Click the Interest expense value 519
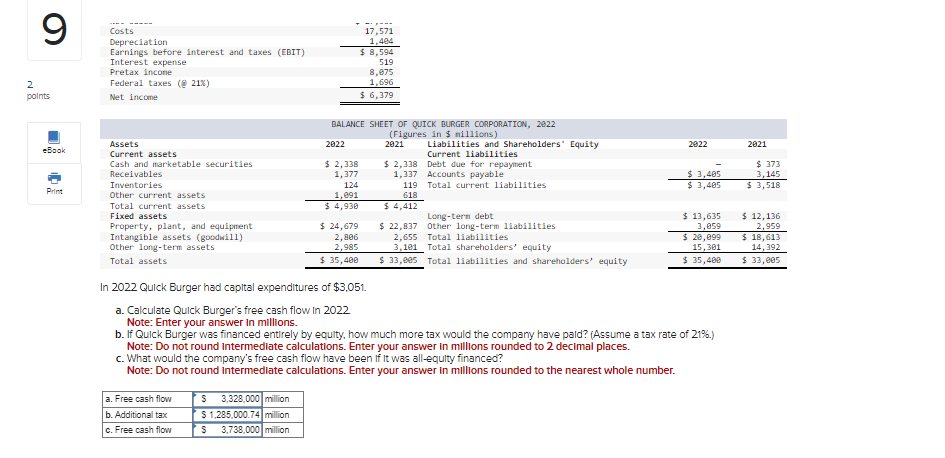The image size is (945, 458). click(x=386, y=62)
